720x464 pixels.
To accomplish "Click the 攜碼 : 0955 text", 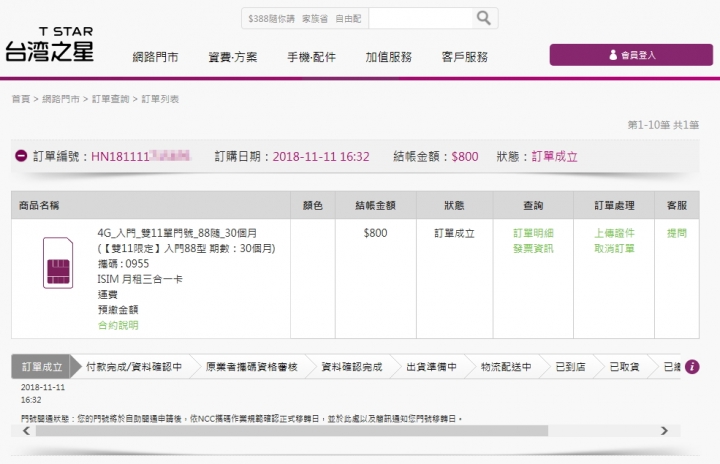I will tap(124, 264).
